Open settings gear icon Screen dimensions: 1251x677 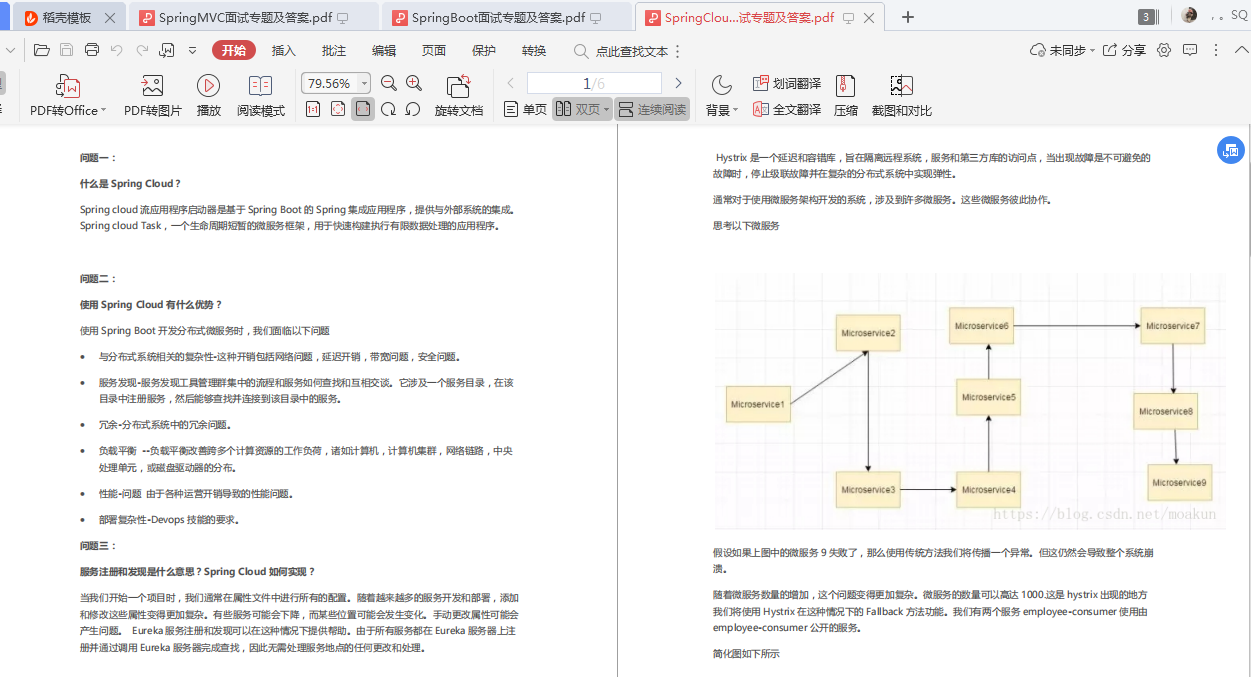(1165, 50)
